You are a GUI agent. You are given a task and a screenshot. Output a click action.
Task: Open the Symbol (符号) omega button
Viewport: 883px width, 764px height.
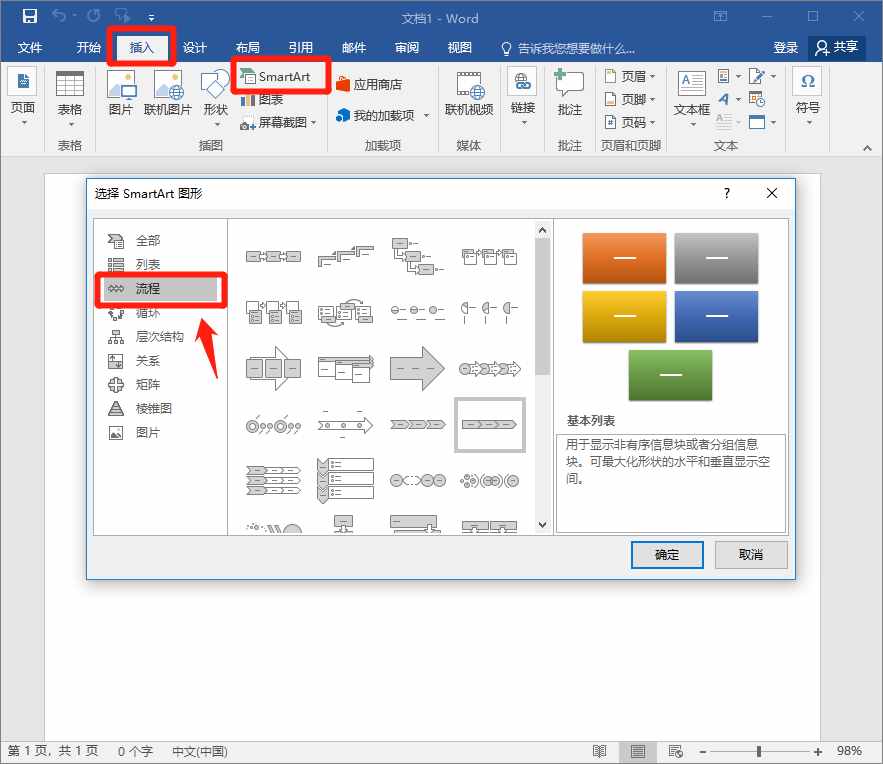coord(808,97)
